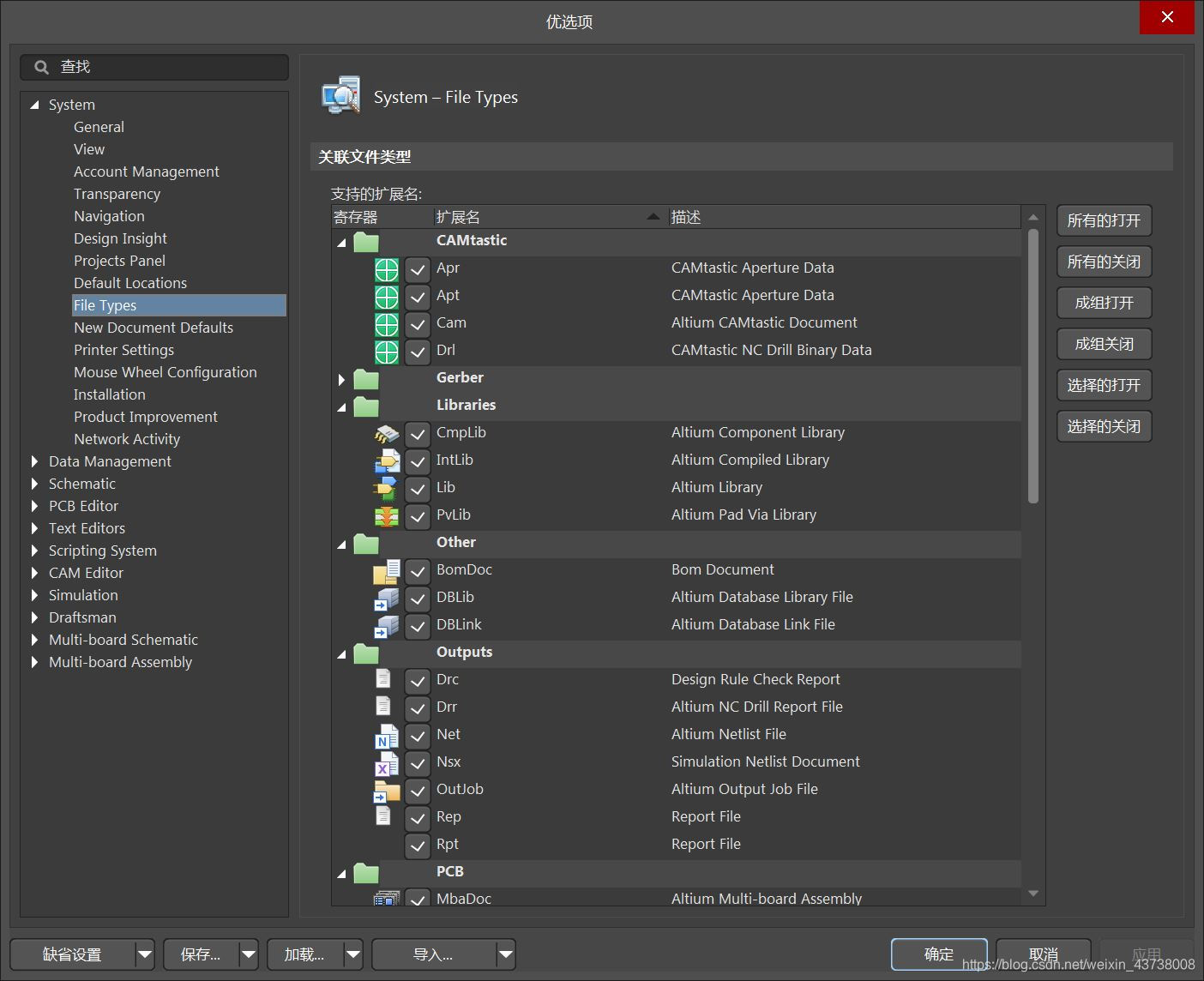Screen dimensions: 1204x981
Task: Click the Outputs group folder icon
Action: (366, 653)
